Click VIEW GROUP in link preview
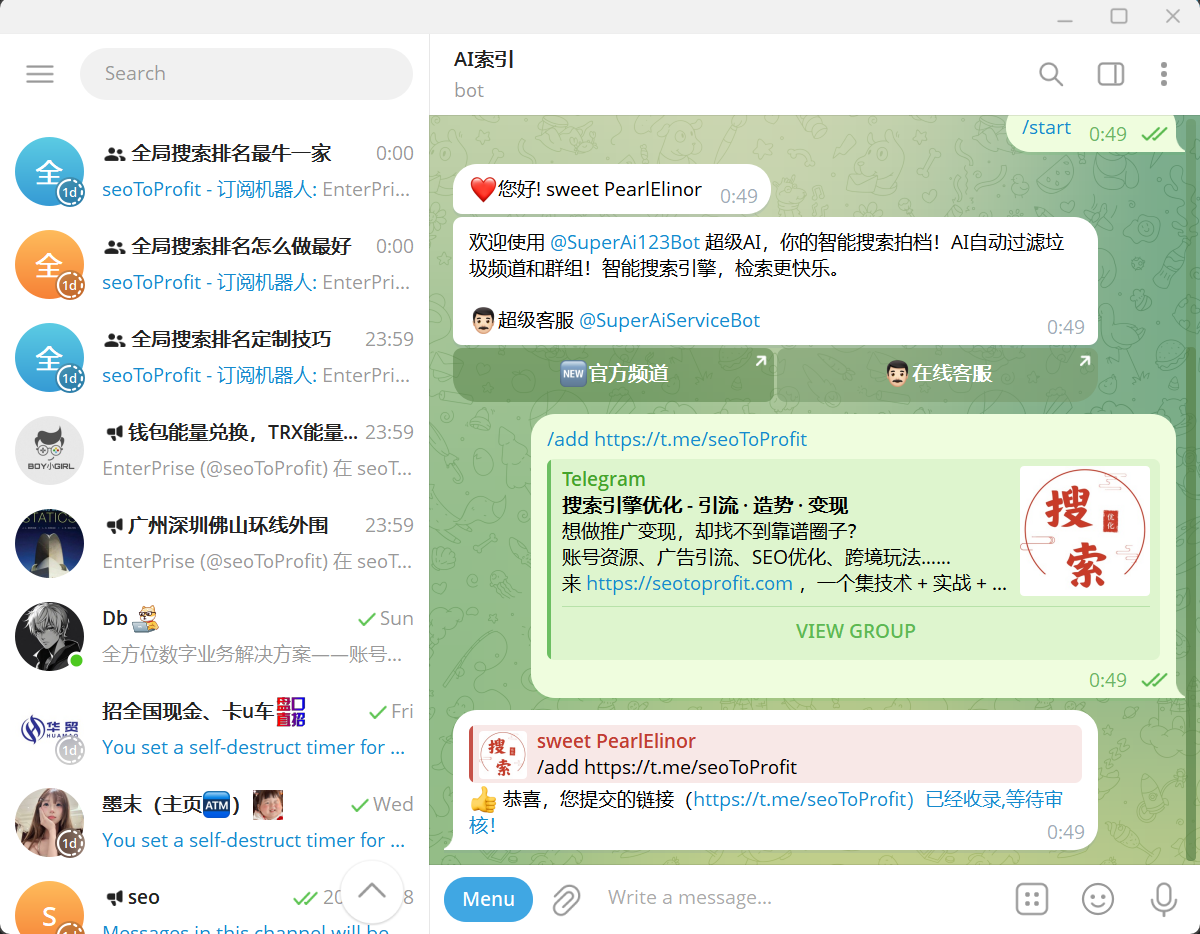This screenshot has width=1200, height=934. pyautogui.click(x=855, y=631)
